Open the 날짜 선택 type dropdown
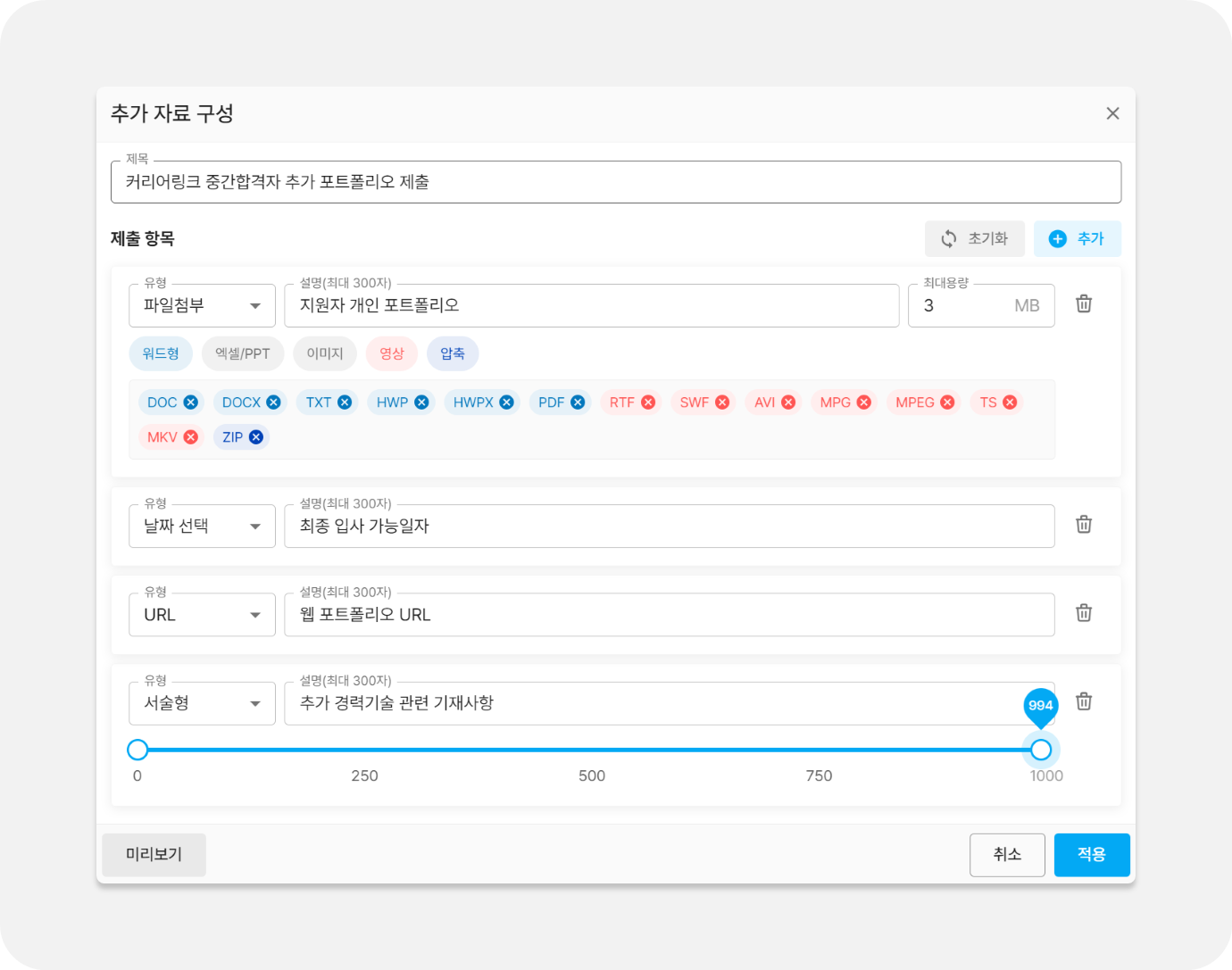1232x970 pixels. click(202, 526)
